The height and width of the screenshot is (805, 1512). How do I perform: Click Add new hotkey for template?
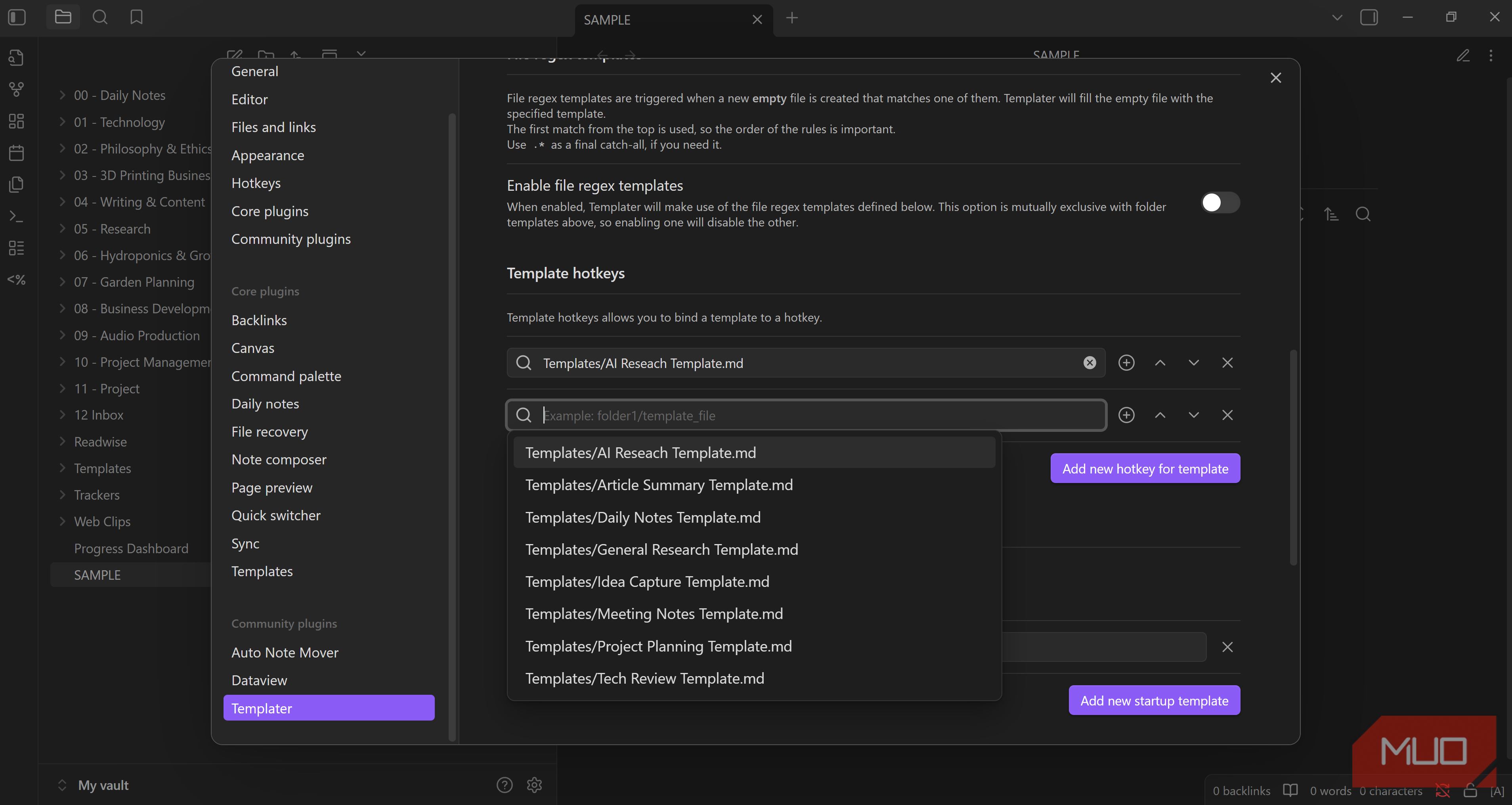tap(1145, 468)
